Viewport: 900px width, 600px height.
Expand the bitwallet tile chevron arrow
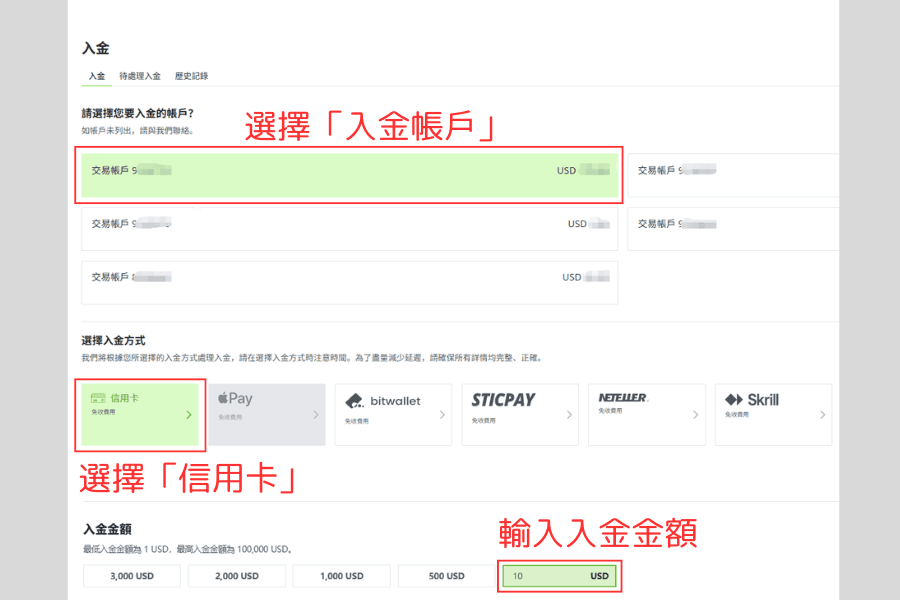tap(443, 414)
